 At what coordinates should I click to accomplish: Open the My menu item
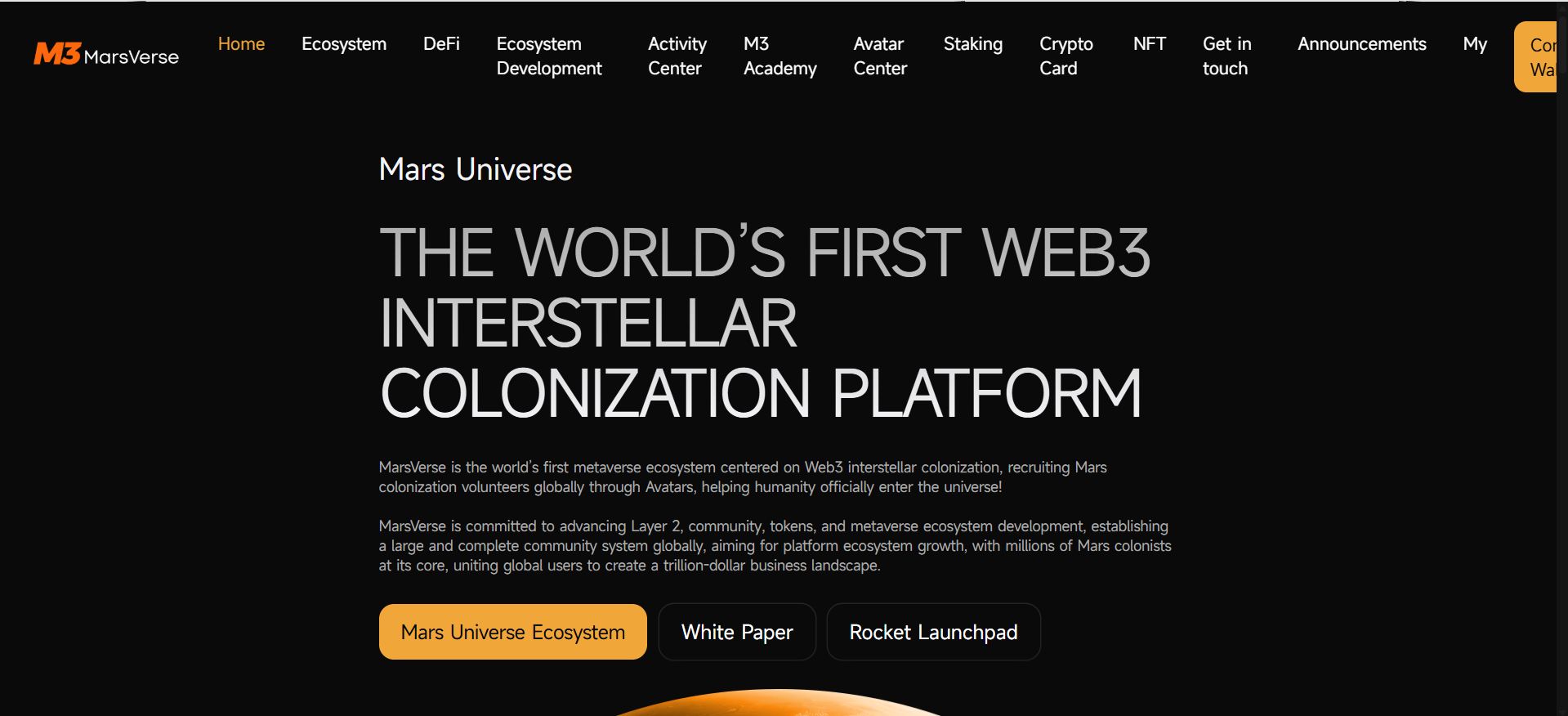[x=1475, y=44]
